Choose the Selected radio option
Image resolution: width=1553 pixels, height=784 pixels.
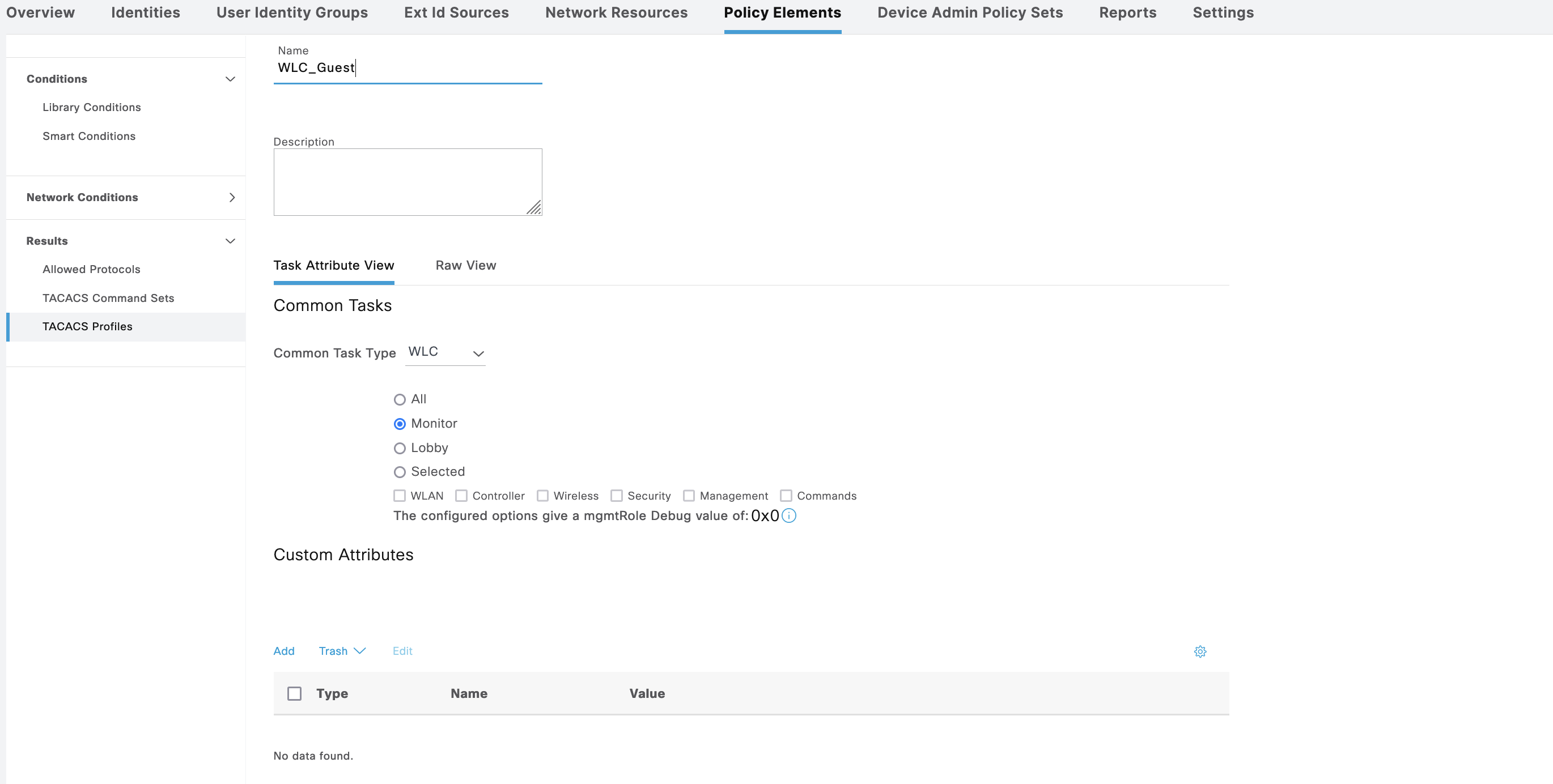[399, 472]
